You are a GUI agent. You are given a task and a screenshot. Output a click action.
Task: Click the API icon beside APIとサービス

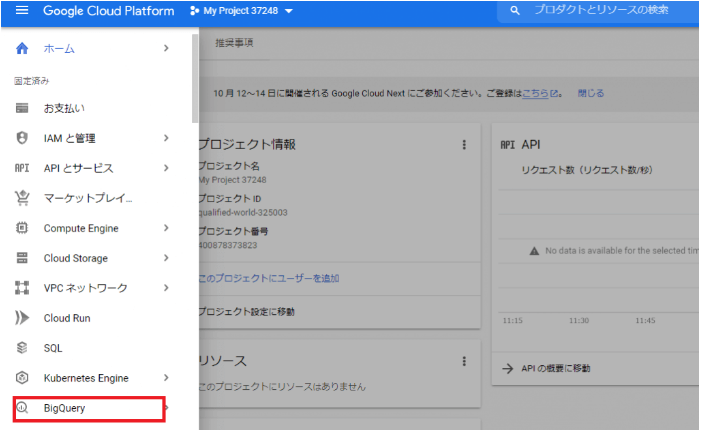[22, 168]
